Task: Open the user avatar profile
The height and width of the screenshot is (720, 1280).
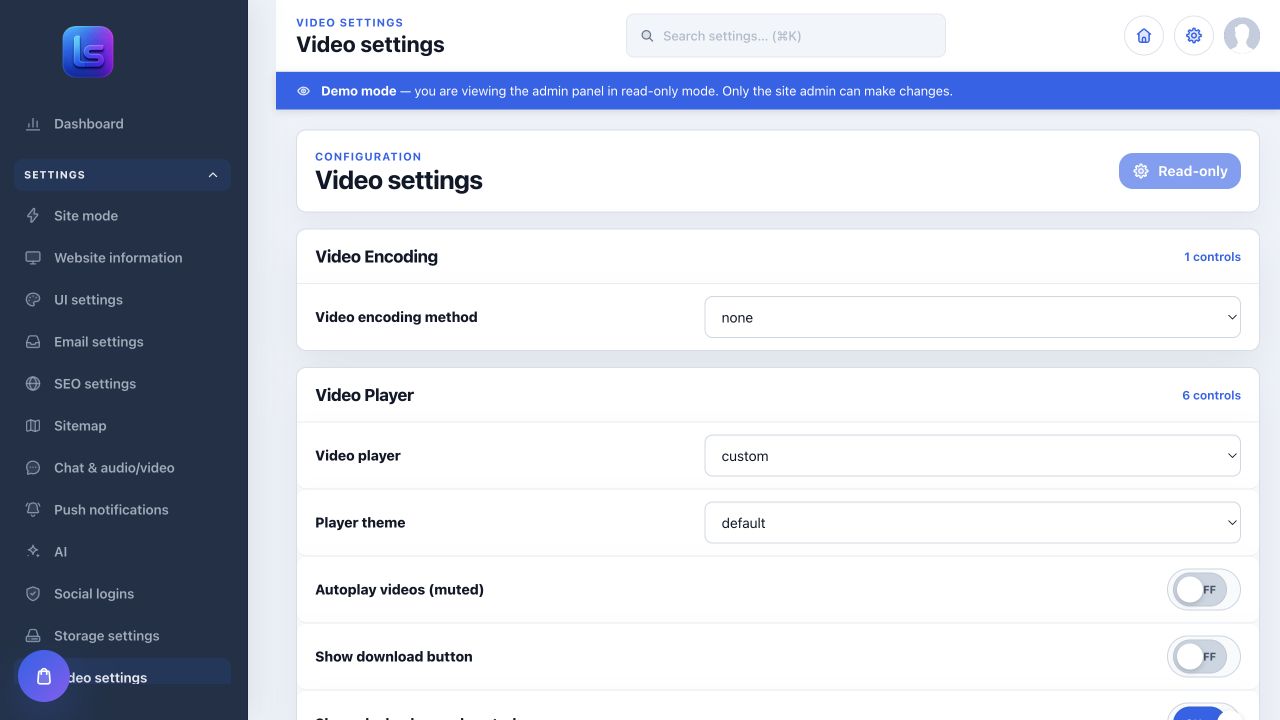Action: (1242, 36)
